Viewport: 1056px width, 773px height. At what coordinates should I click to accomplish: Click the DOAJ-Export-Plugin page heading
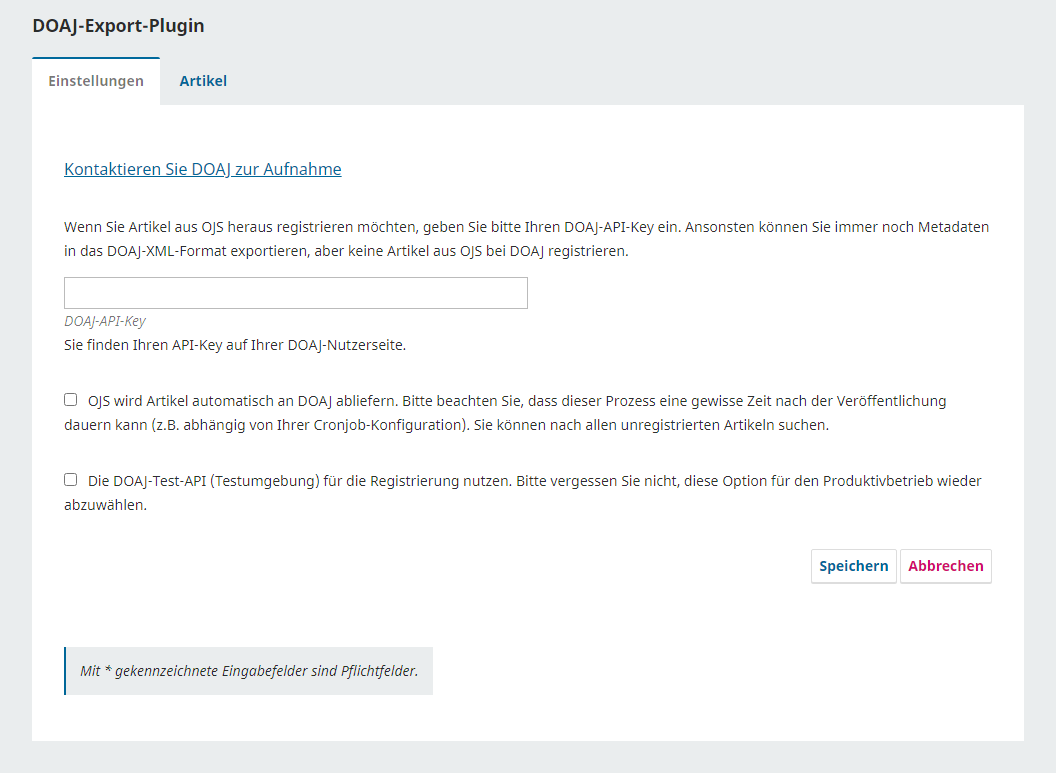point(118,26)
